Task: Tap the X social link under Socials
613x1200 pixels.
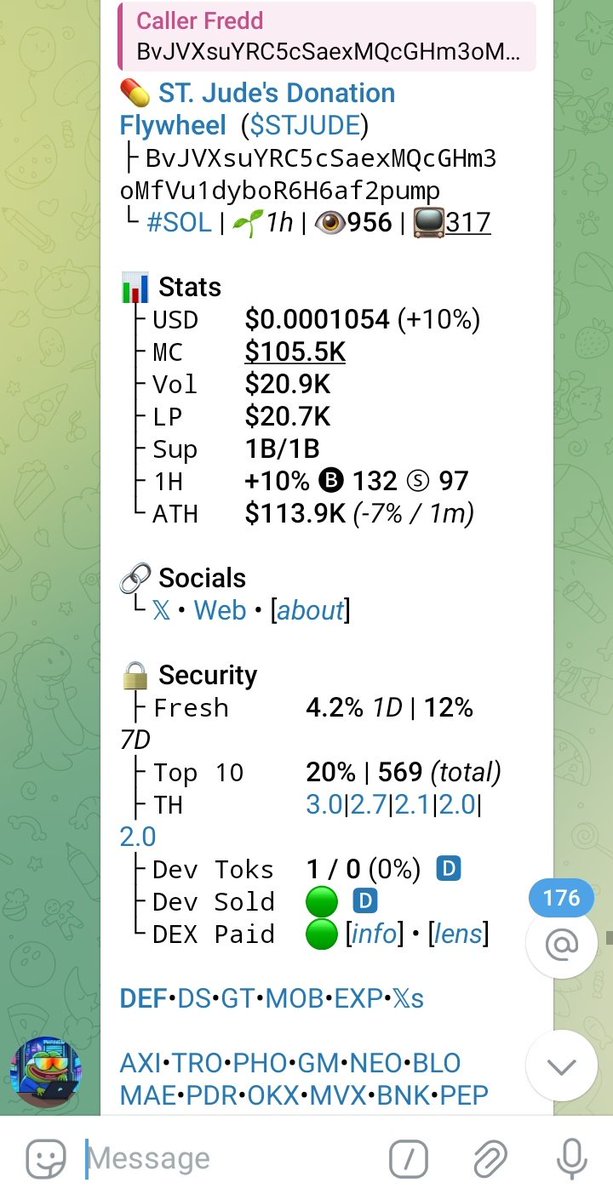Action: click(162, 610)
